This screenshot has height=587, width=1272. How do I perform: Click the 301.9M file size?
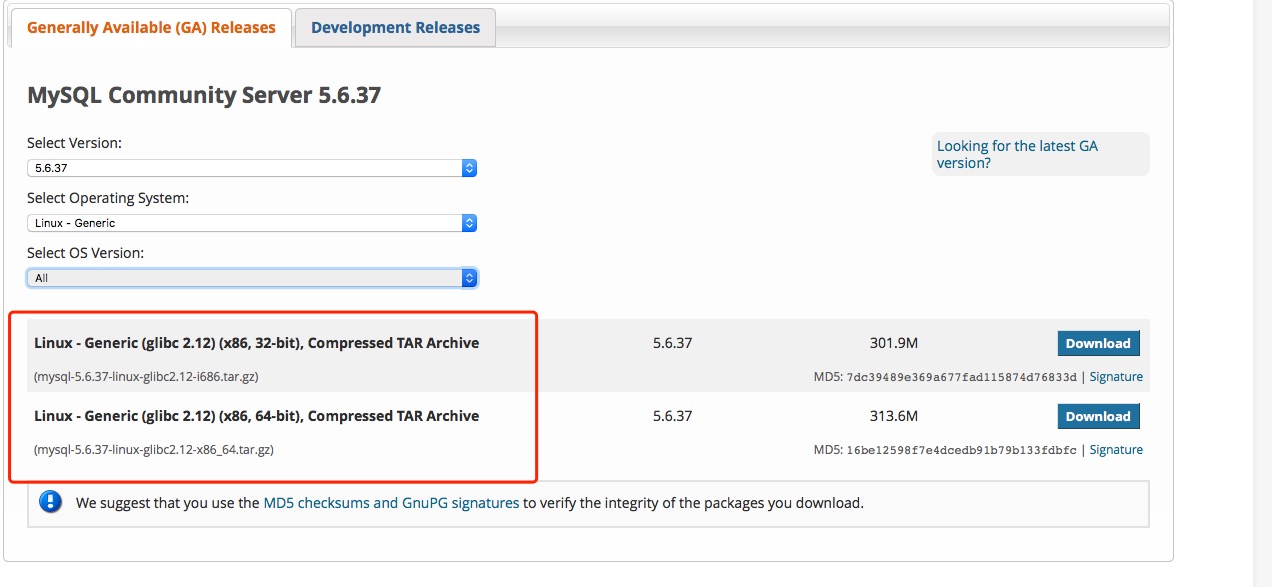point(894,343)
